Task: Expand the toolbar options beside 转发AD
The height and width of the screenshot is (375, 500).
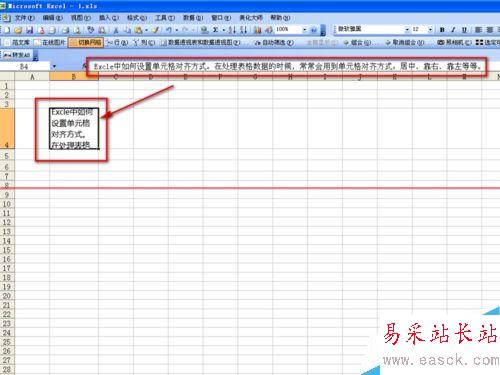Action: coord(35,55)
